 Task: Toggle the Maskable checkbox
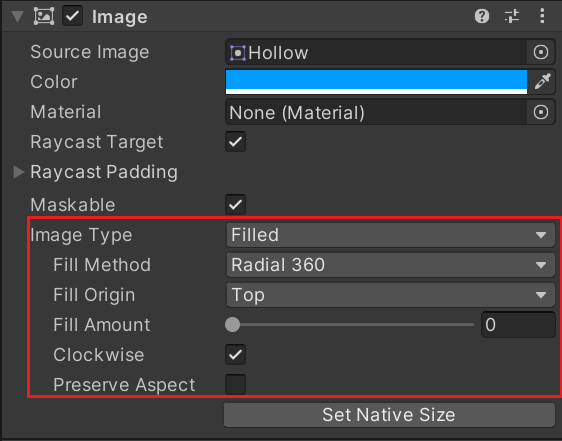[x=235, y=204]
